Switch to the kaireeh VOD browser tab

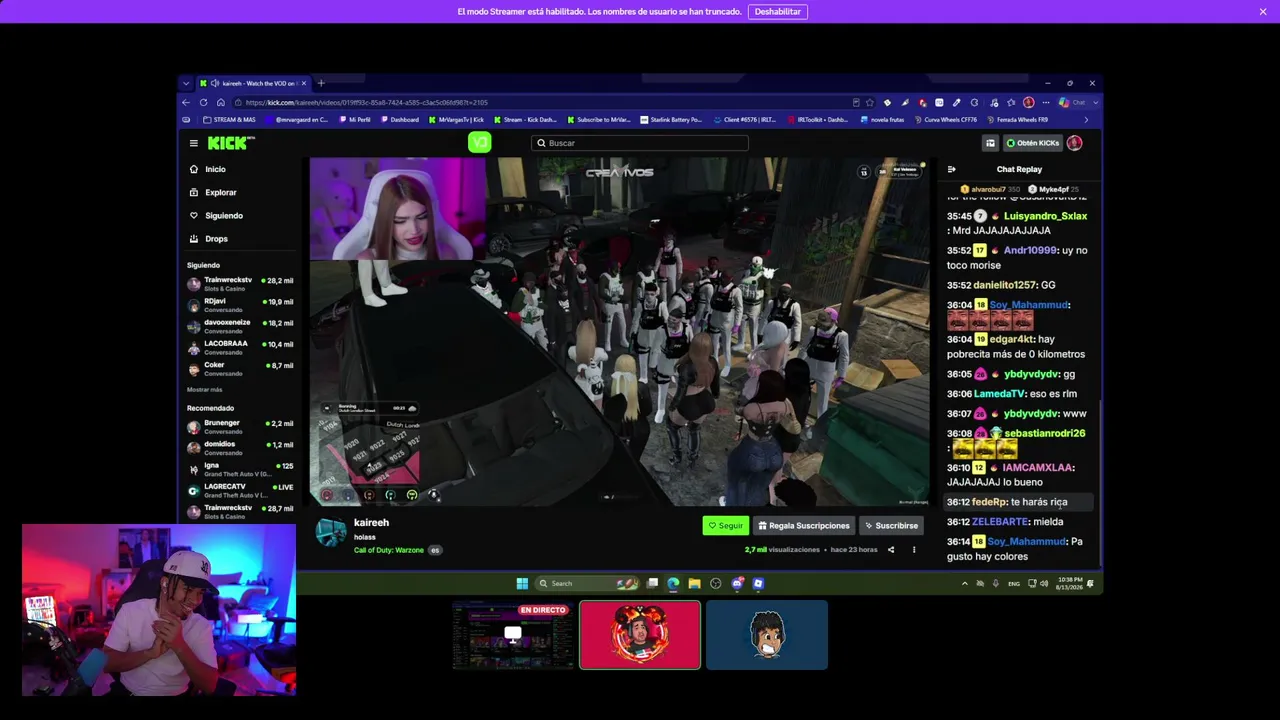tap(253, 83)
